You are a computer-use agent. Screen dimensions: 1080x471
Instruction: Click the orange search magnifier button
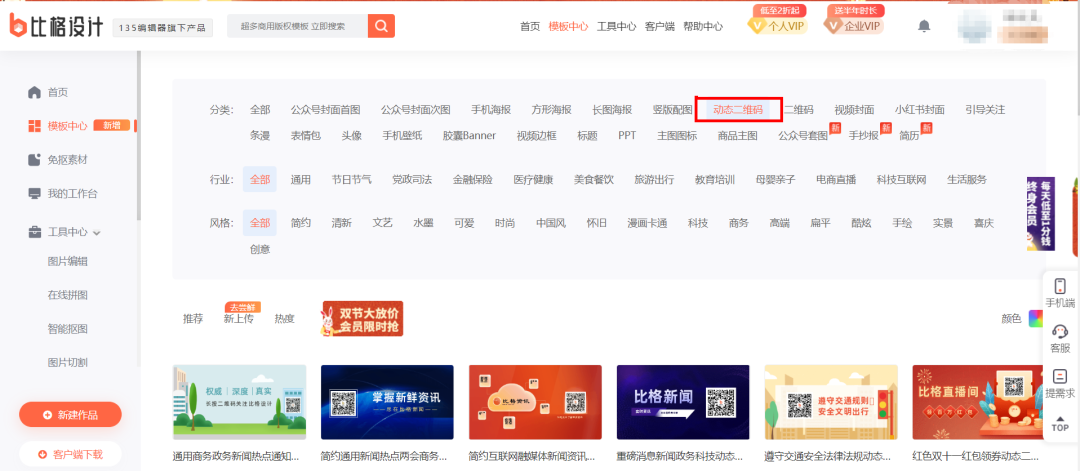pos(381,26)
